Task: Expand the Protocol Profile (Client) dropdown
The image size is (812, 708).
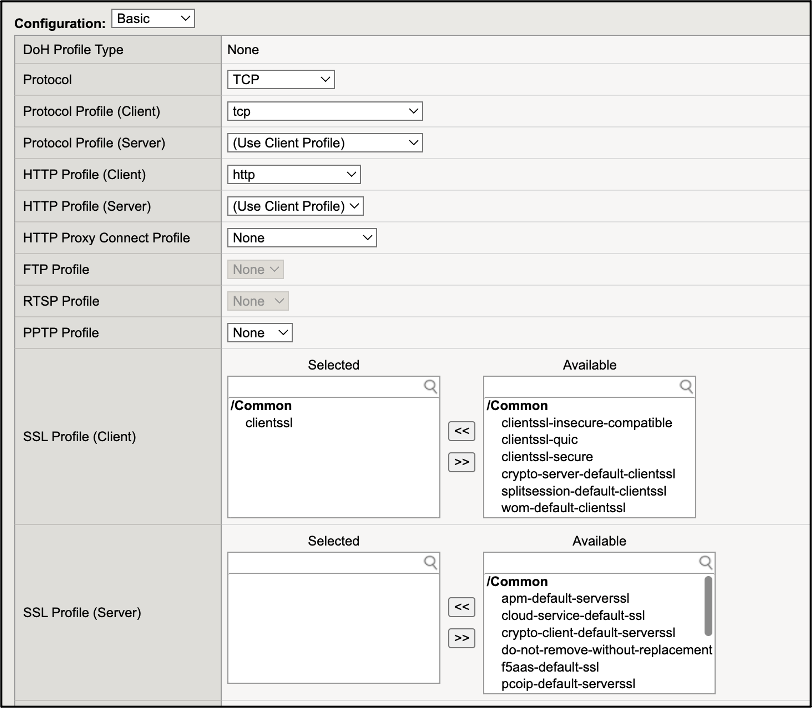Action: [x=324, y=111]
